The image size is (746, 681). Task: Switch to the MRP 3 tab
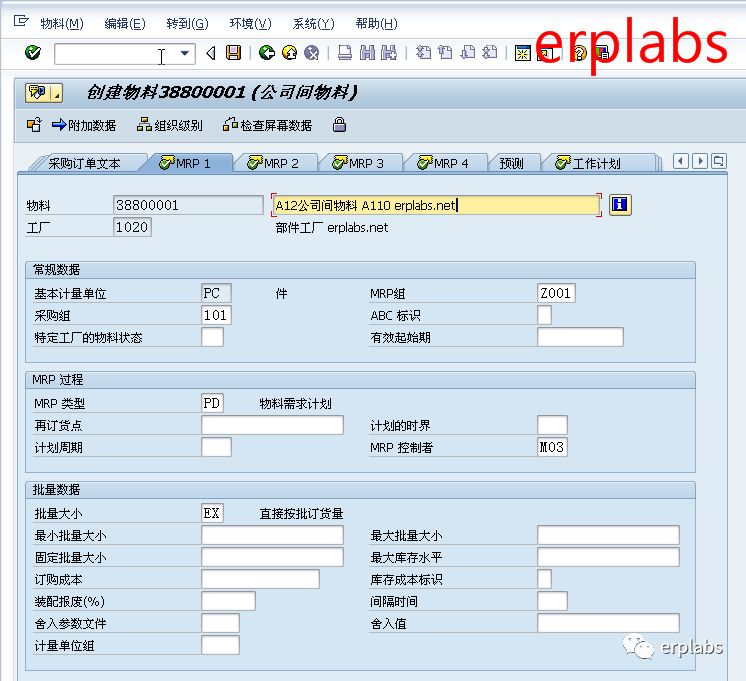359,163
